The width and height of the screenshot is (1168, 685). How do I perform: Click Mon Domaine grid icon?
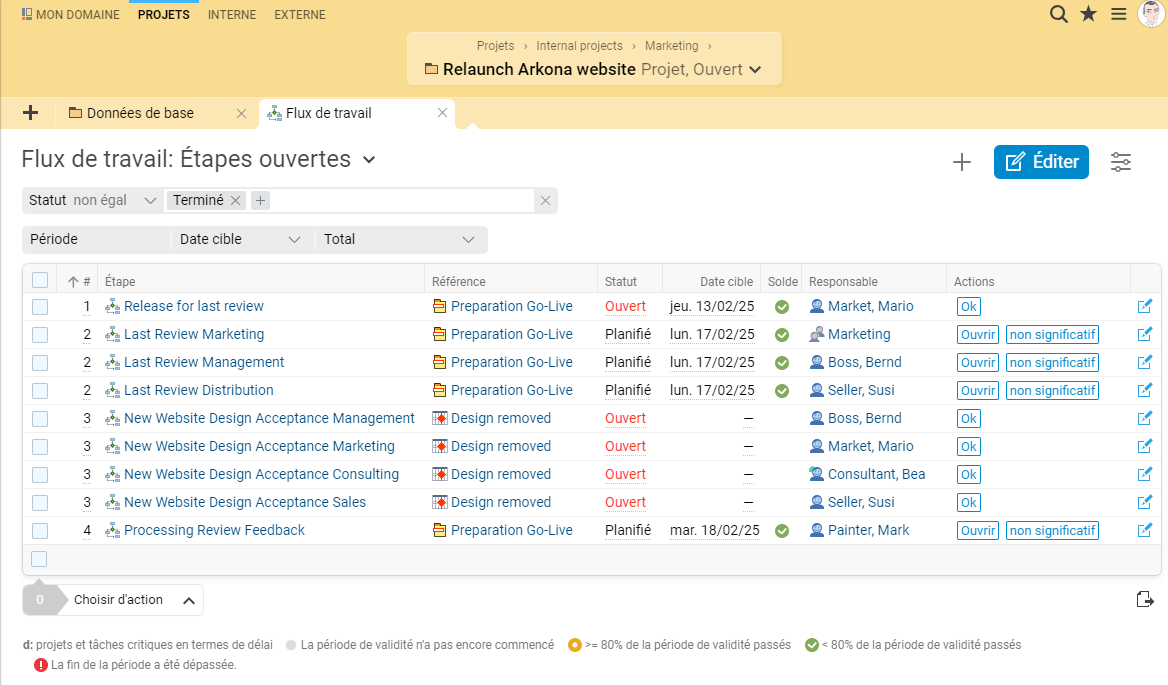pyautogui.click(x=27, y=14)
